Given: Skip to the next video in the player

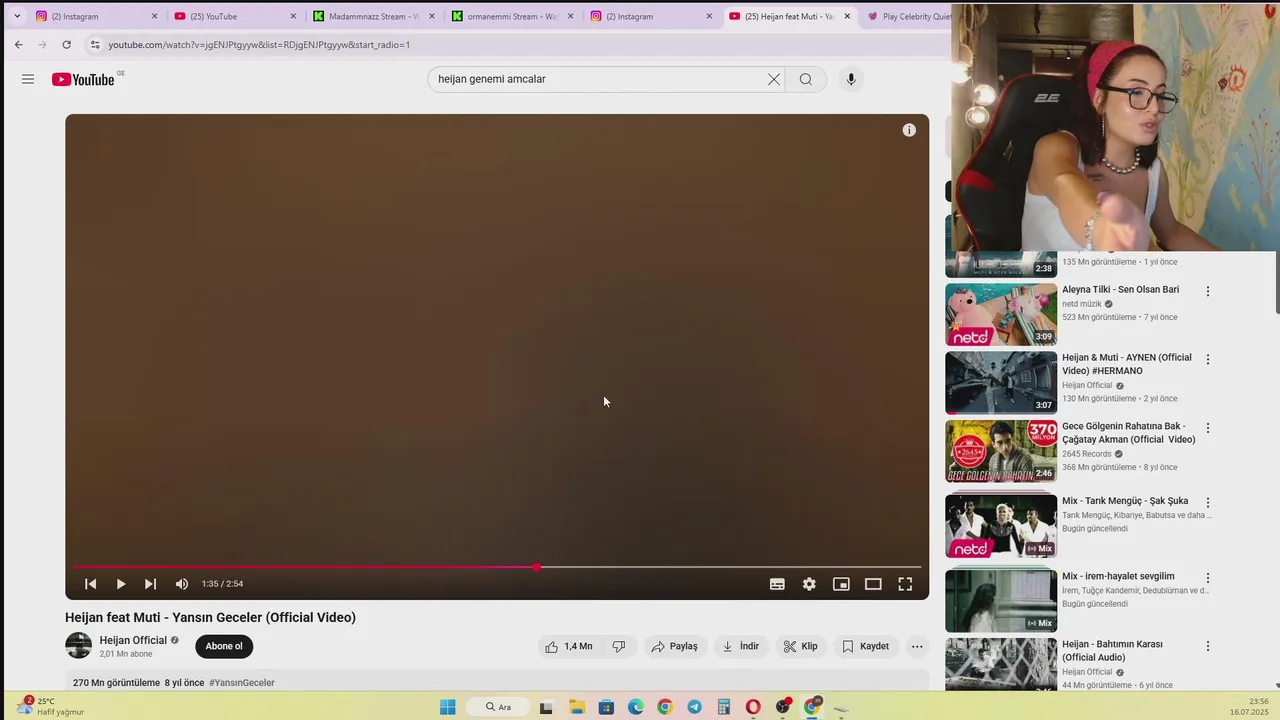Looking at the screenshot, I should [150, 584].
